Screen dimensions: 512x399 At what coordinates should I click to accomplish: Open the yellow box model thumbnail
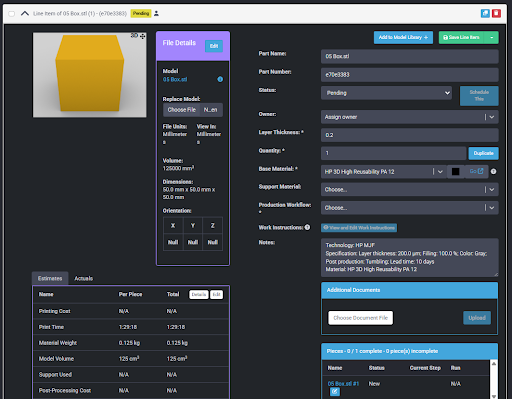[x=89, y=75]
